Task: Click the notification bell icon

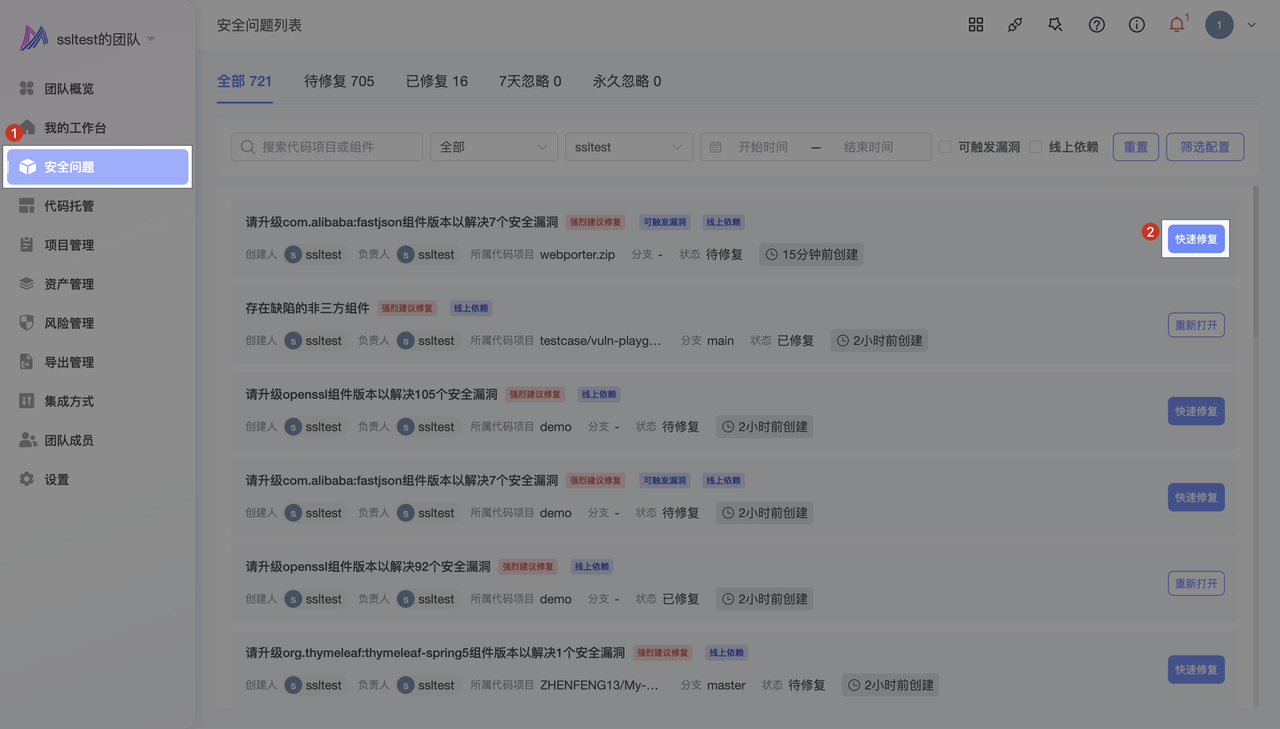Action: click(x=1177, y=25)
